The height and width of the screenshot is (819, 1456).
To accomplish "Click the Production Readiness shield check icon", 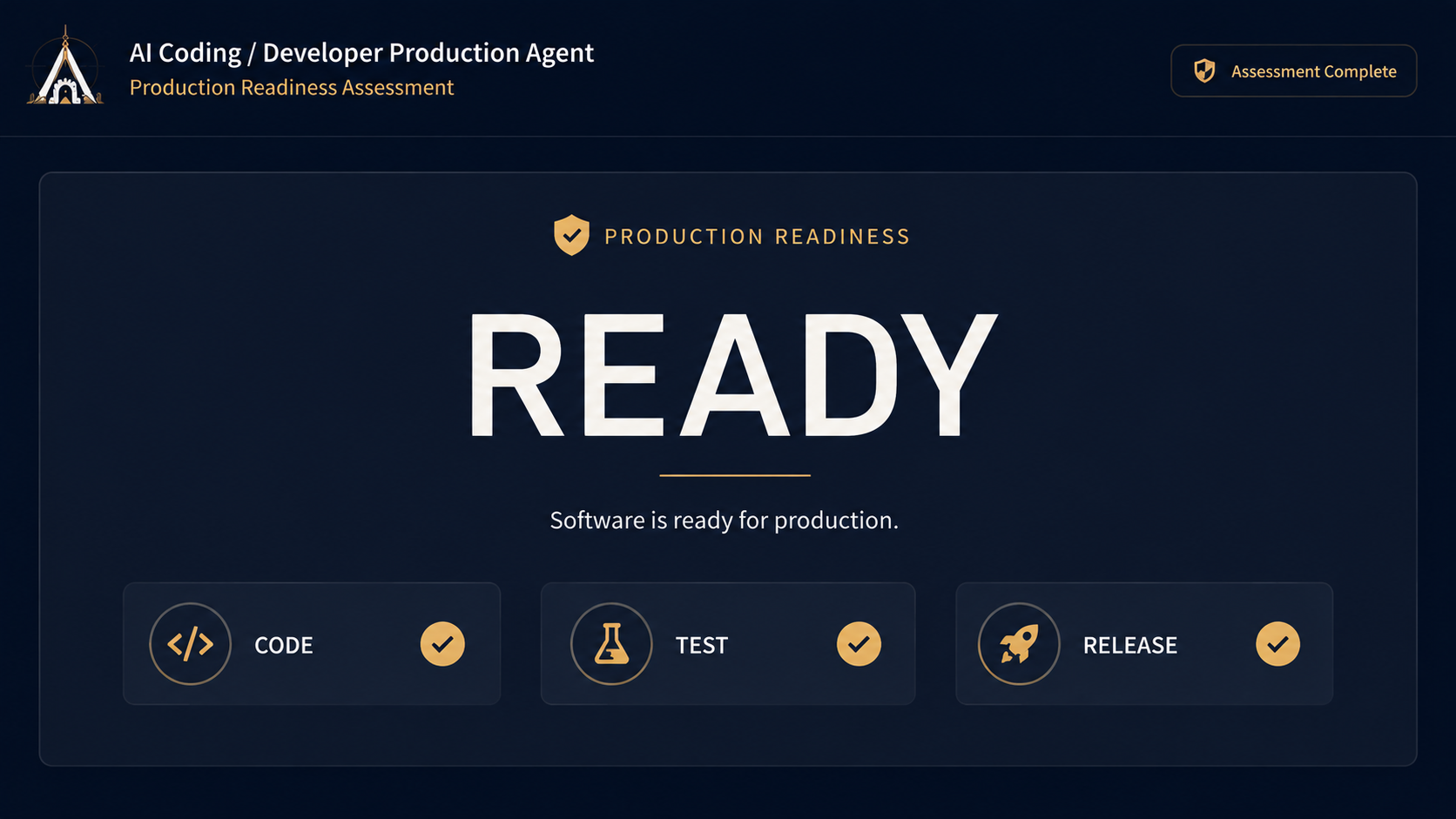I will click(571, 235).
